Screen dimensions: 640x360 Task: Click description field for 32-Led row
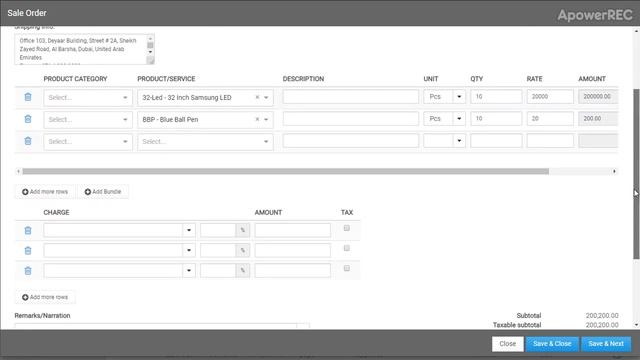click(351, 97)
